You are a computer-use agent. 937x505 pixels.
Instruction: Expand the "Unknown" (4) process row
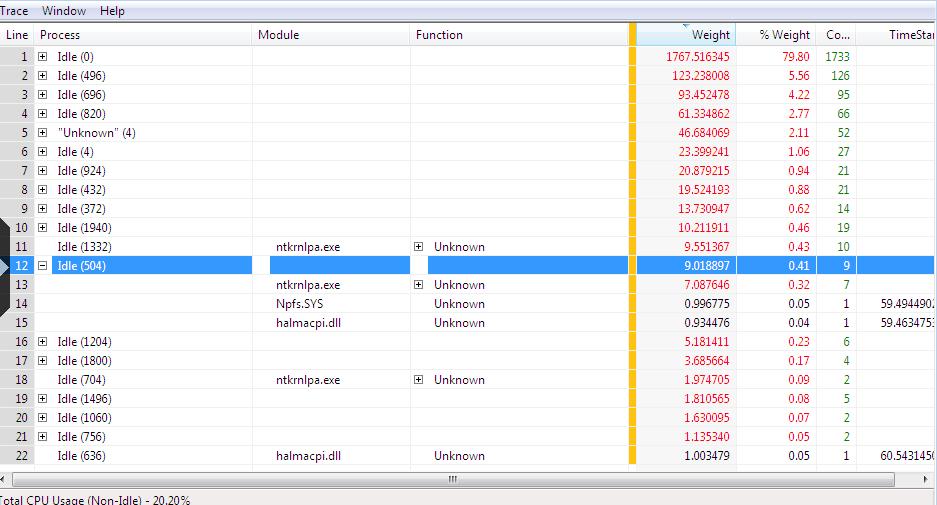click(x=43, y=133)
